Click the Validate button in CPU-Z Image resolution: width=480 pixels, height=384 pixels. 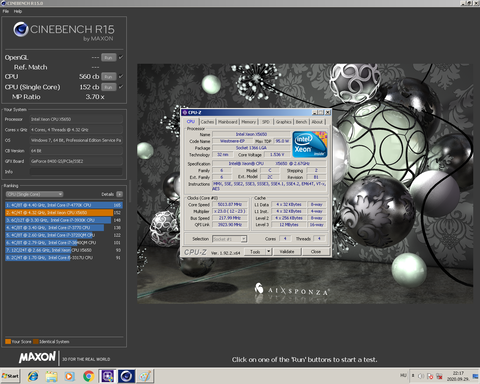coord(287,252)
